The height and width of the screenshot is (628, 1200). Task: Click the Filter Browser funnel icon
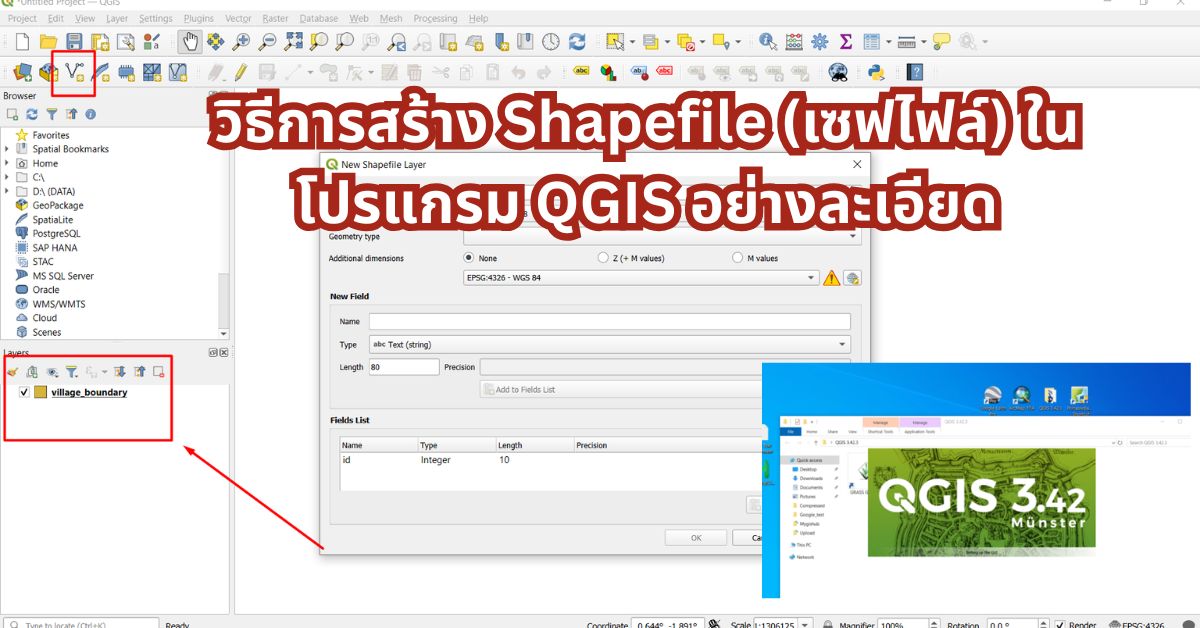click(52, 115)
